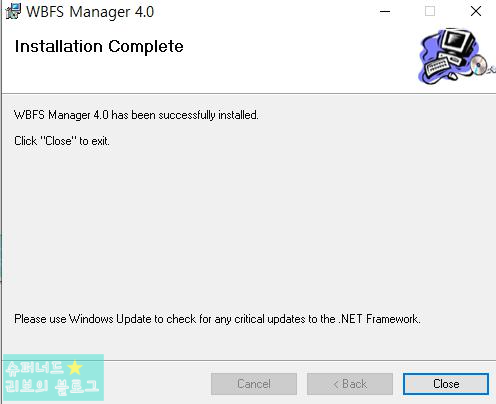Screen dimensions: 496x404
Task: Click the 'Click "Close" to exit.' text
Action: click(62, 141)
